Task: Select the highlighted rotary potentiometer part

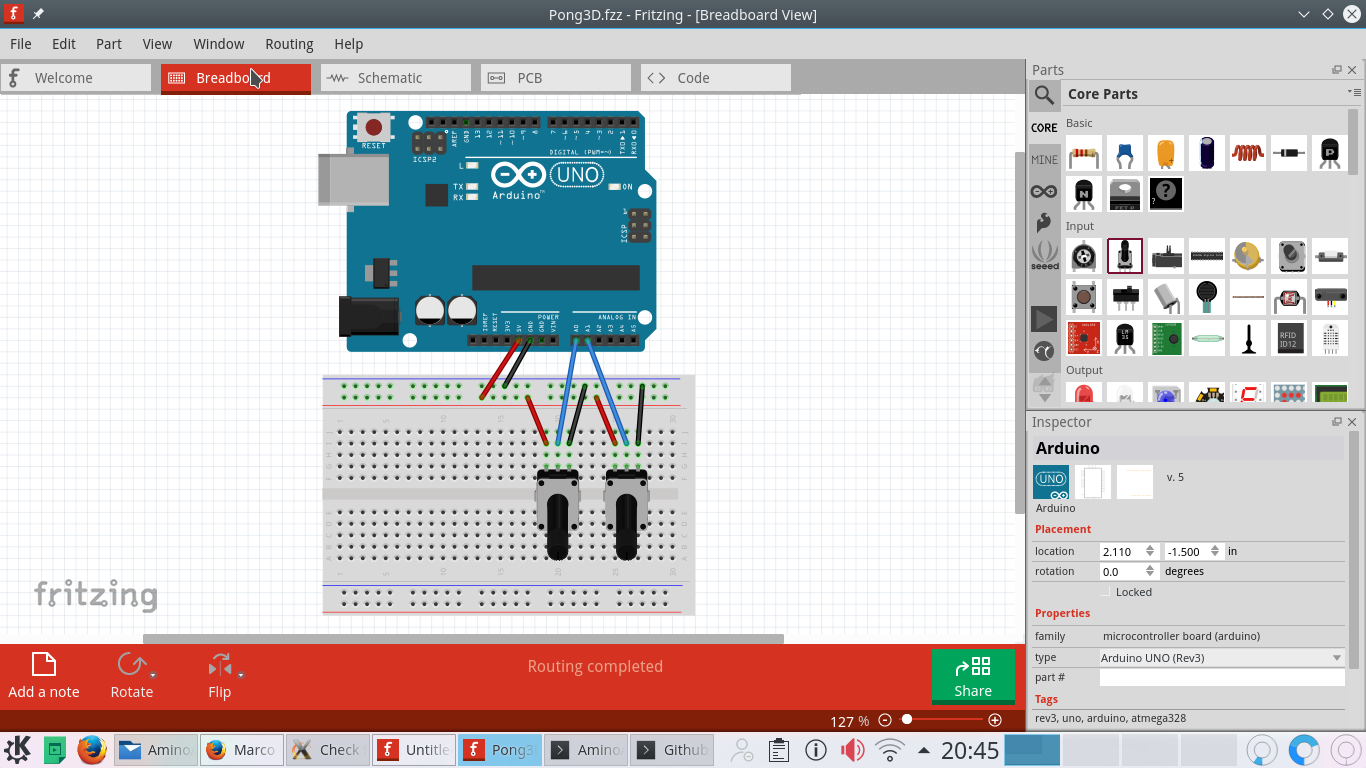Action: click(x=1125, y=256)
